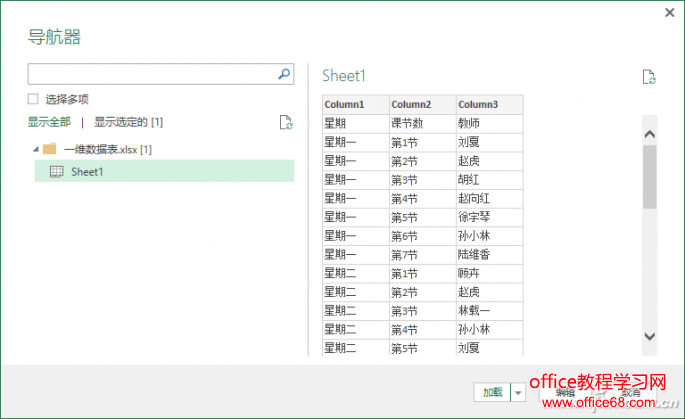Click the Column1 header

[x=344, y=104]
